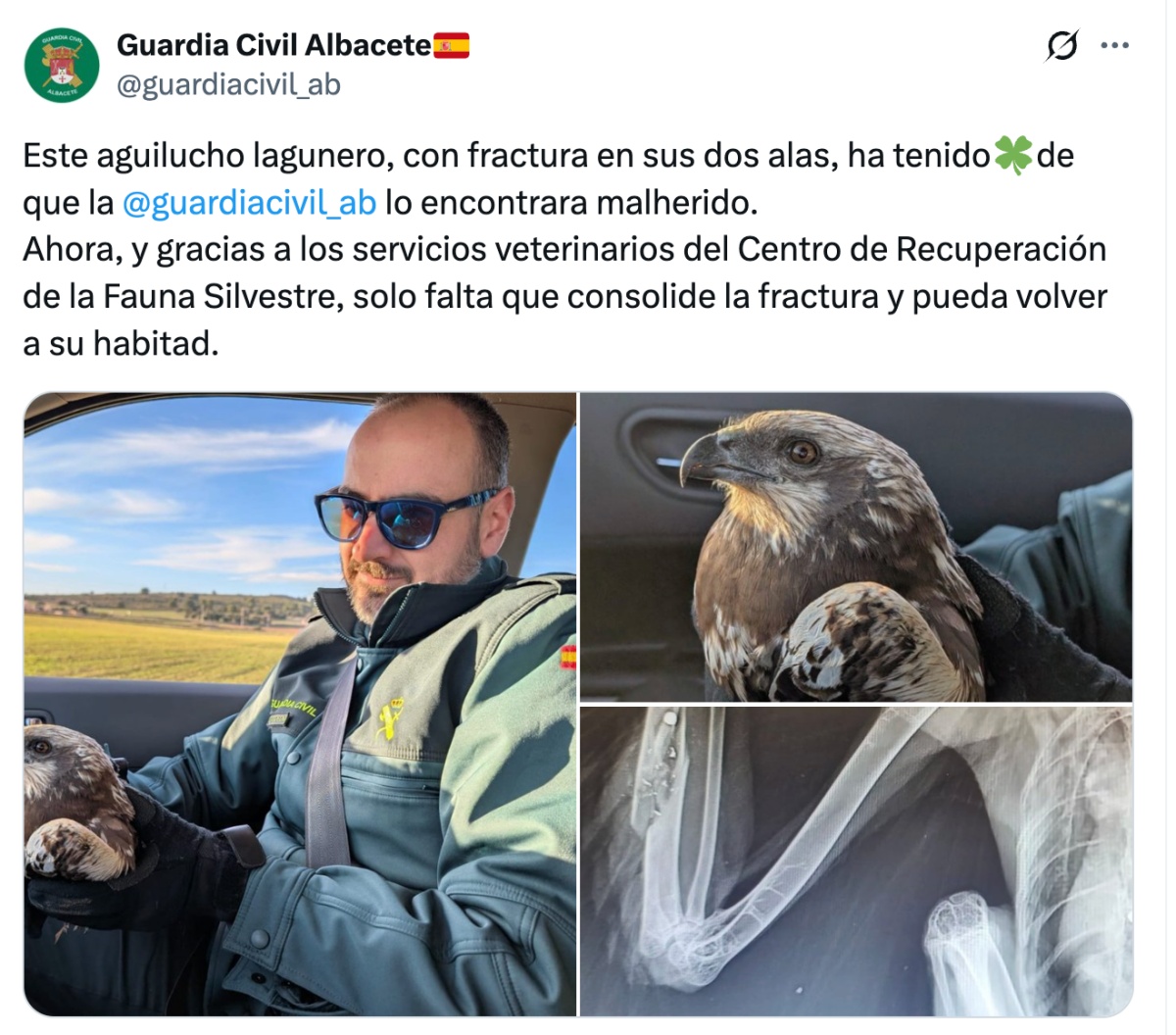The height and width of the screenshot is (1035, 1176).
Task: Click the Guardia Civil Albacete profile avatar
Action: point(62,66)
